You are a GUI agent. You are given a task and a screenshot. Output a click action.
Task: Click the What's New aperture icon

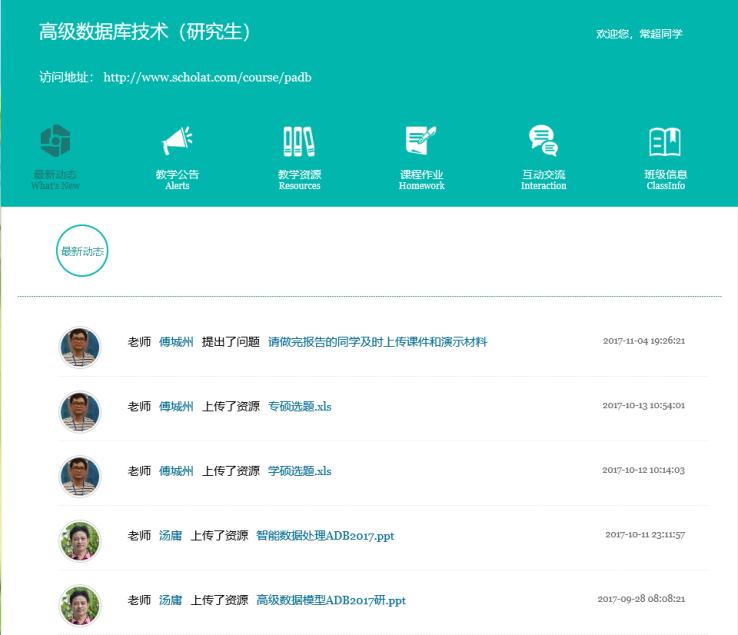(55, 140)
